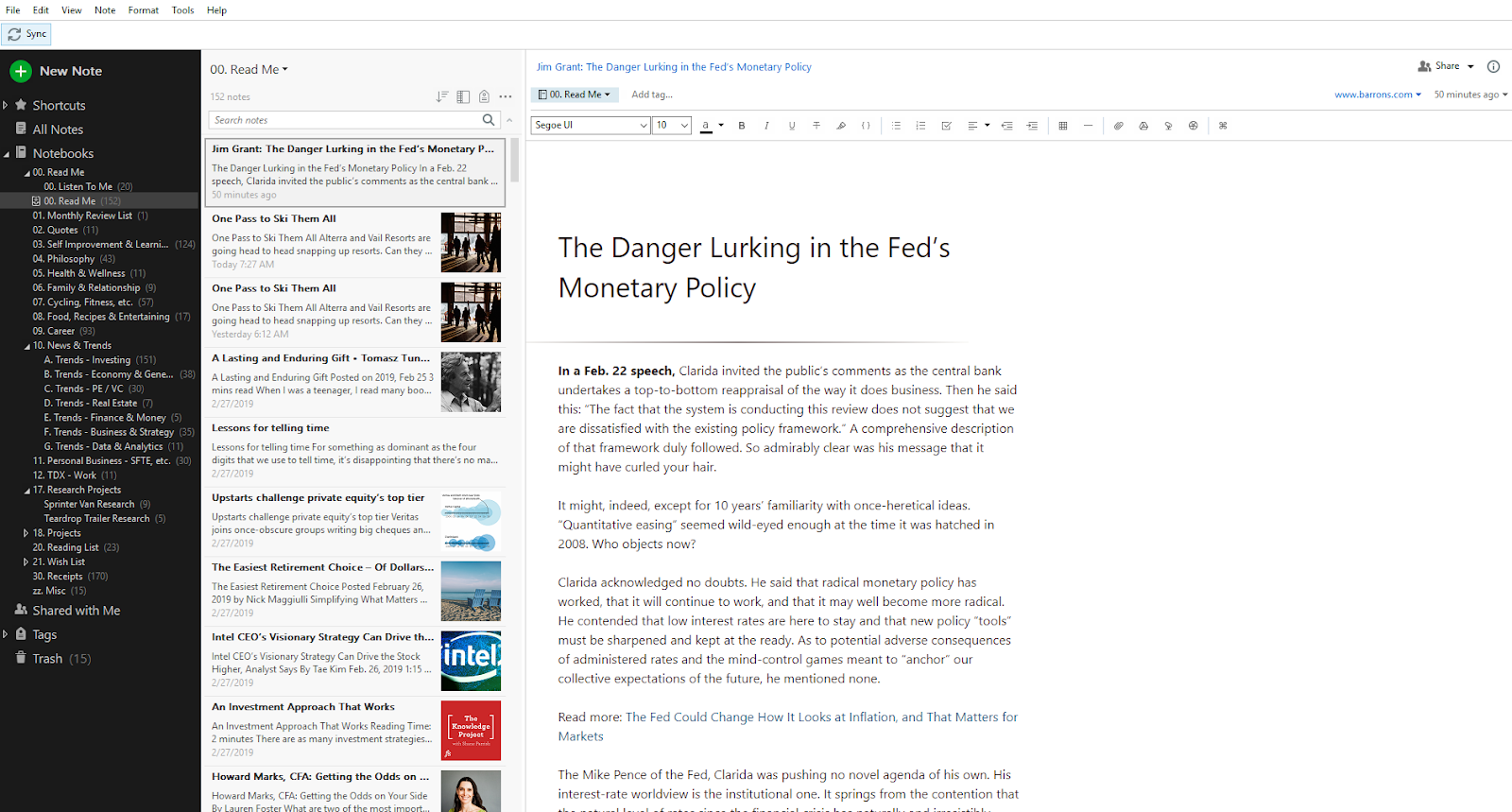The image size is (1512, 812).
Task: Click the note list vertical scrollbar
Action: coord(515,161)
